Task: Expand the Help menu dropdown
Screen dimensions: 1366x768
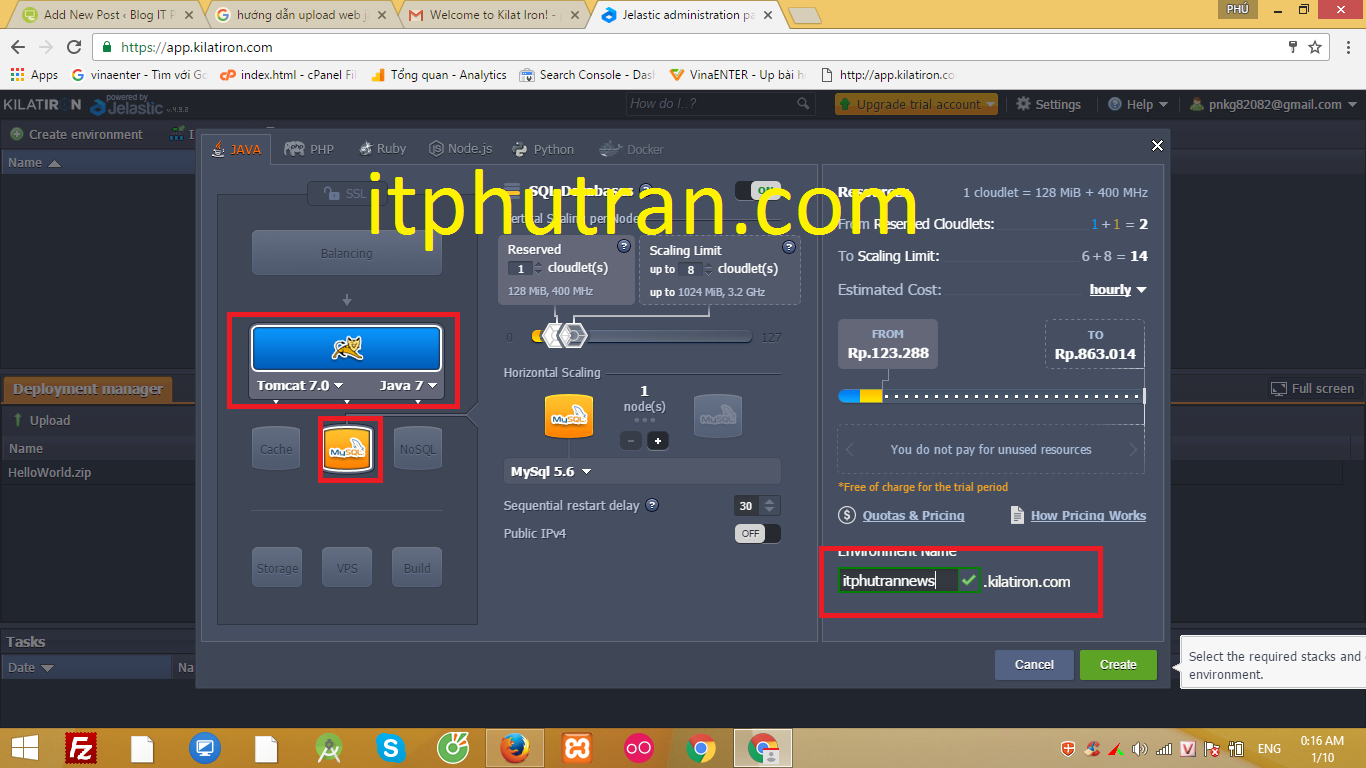Action: [1138, 104]
